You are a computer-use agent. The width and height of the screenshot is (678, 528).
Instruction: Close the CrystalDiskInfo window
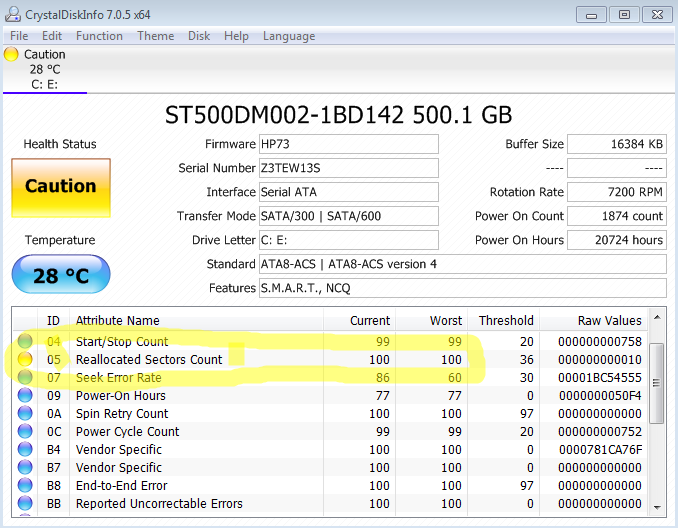[657, 15]
